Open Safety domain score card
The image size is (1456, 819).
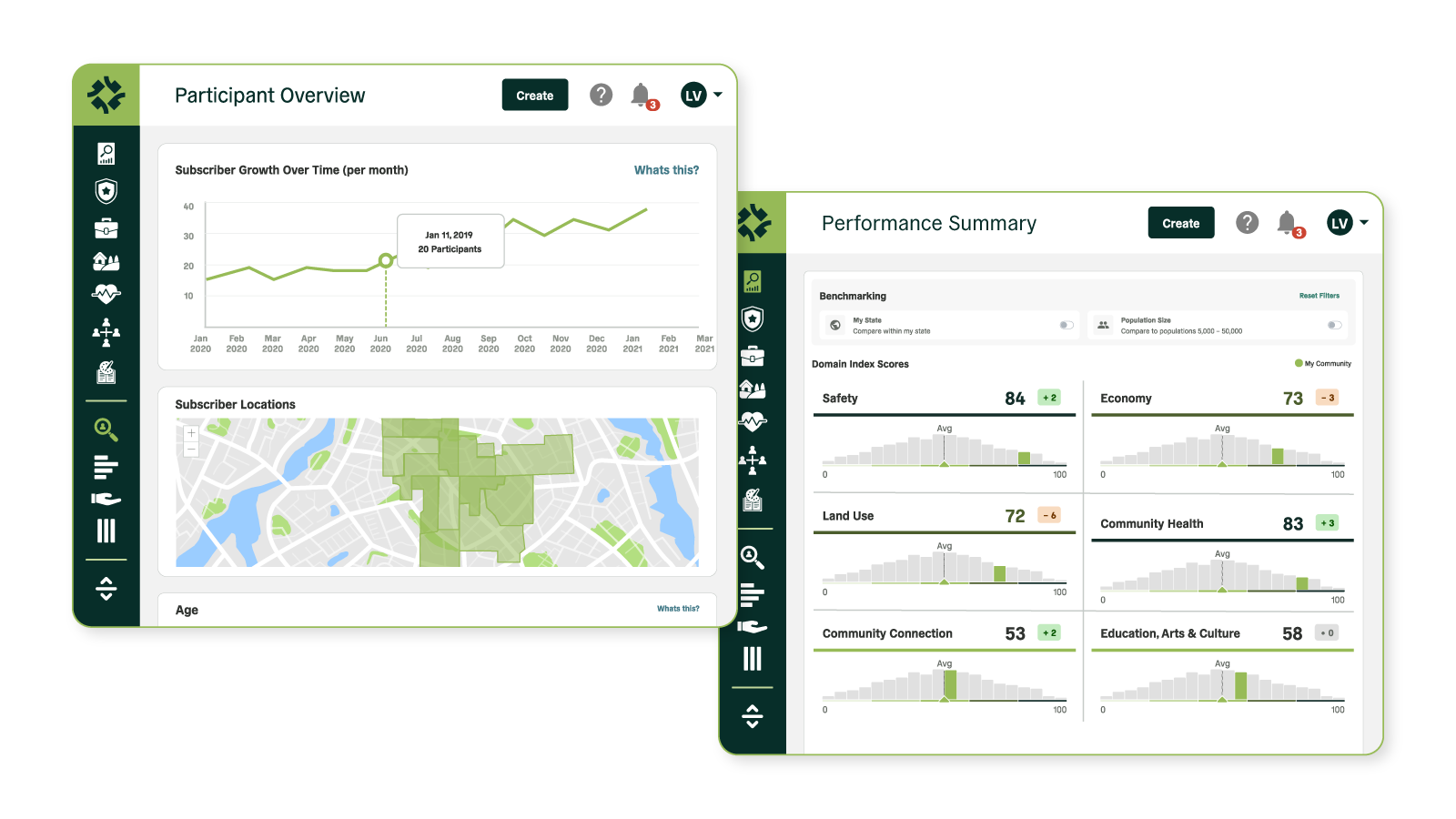945,433
